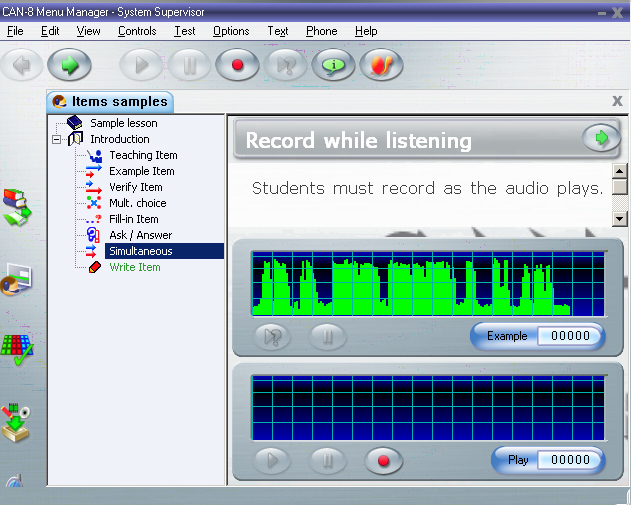Click the green forward arrow toolbar button
Screen dimensions: 631x505
pos(69,65)
